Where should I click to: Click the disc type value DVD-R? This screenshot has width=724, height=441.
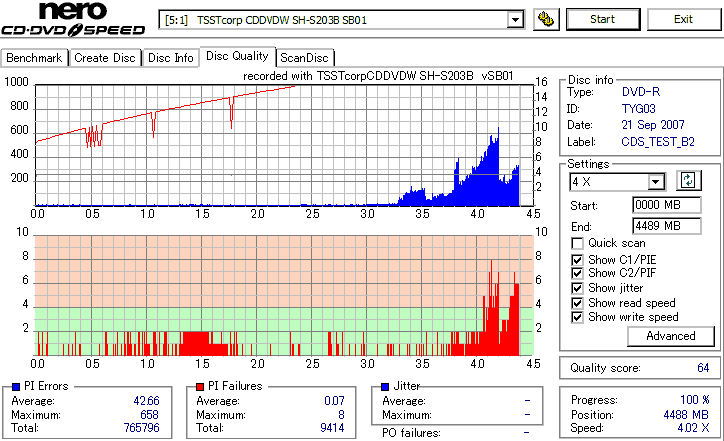(641, 92)
